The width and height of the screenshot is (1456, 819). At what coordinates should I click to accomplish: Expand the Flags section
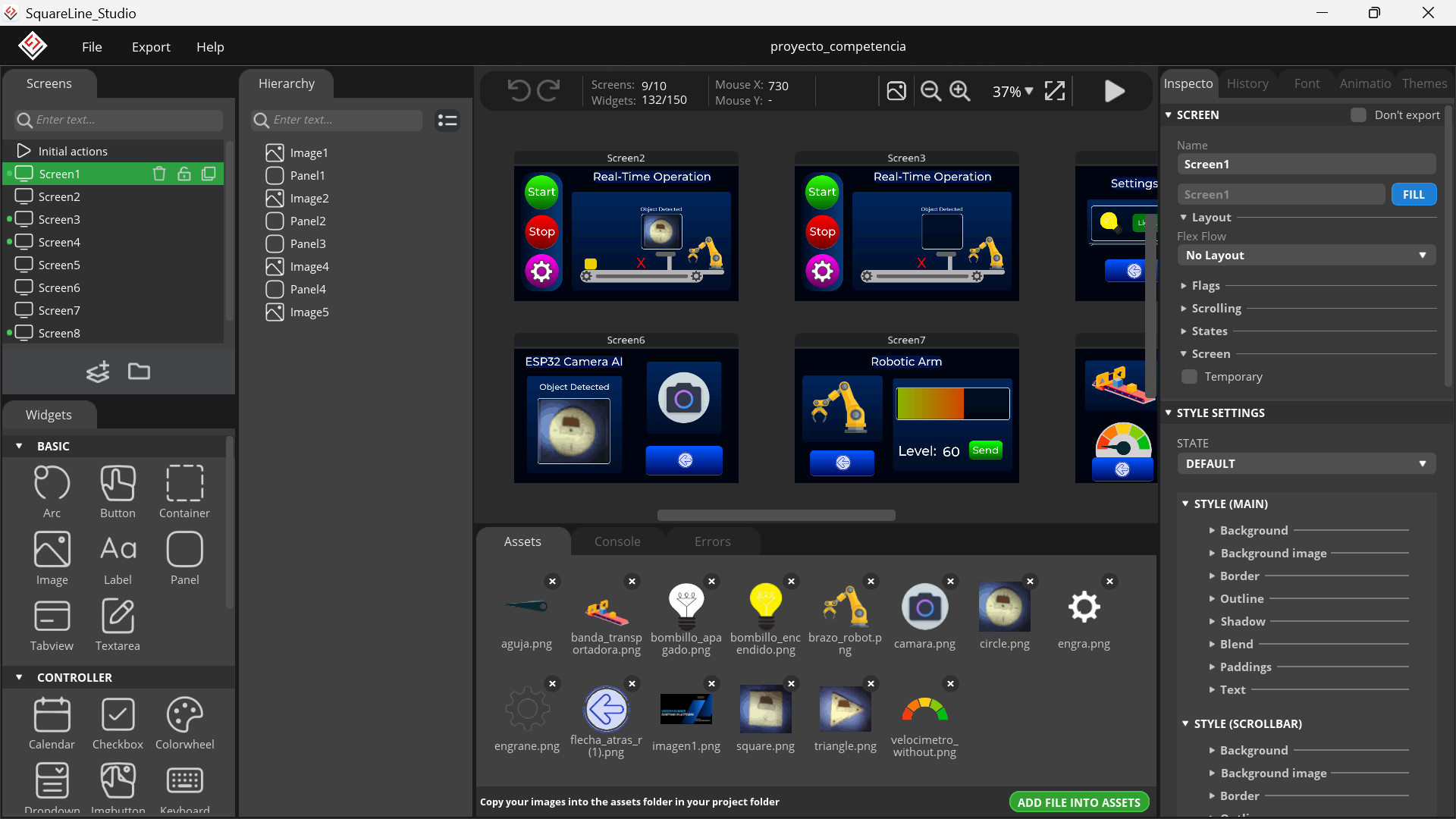click(x=1205, y=286)
